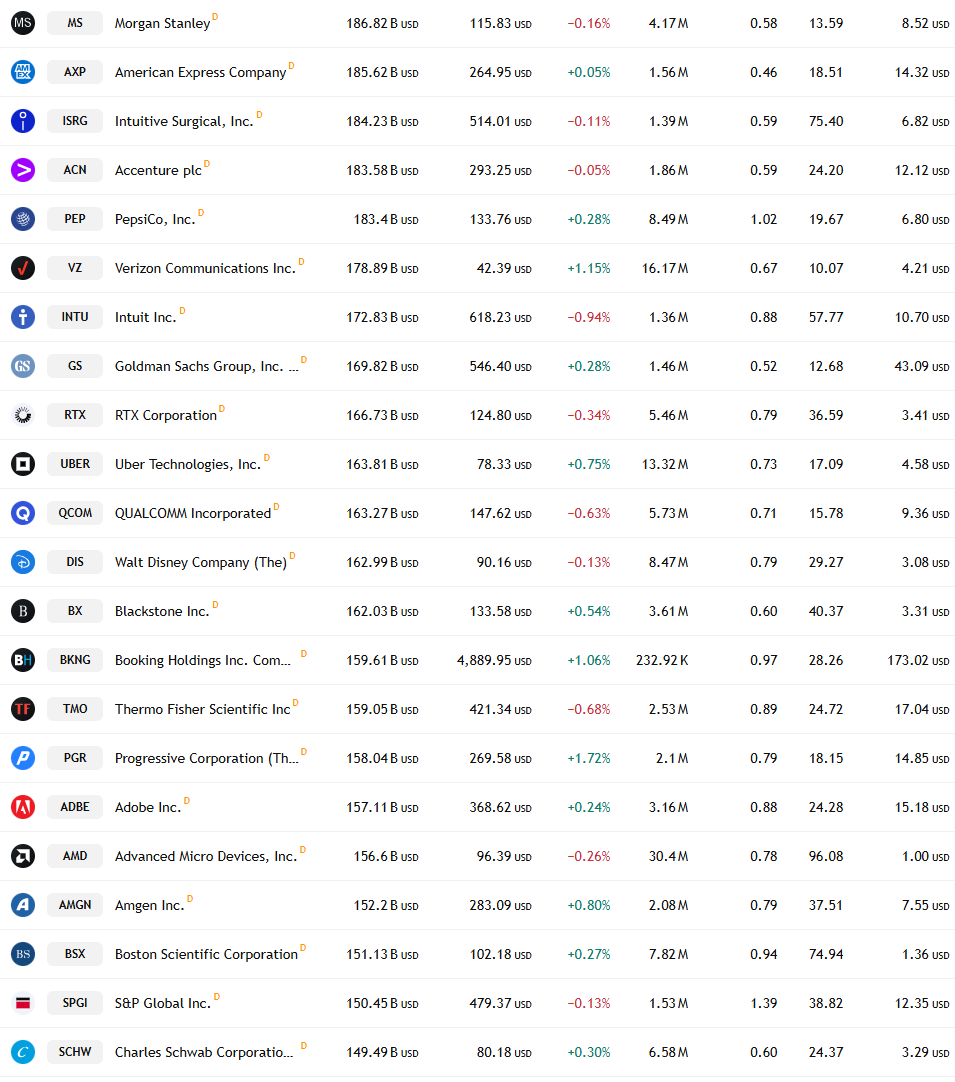Select the PEP ticker badge

point(75,219)
